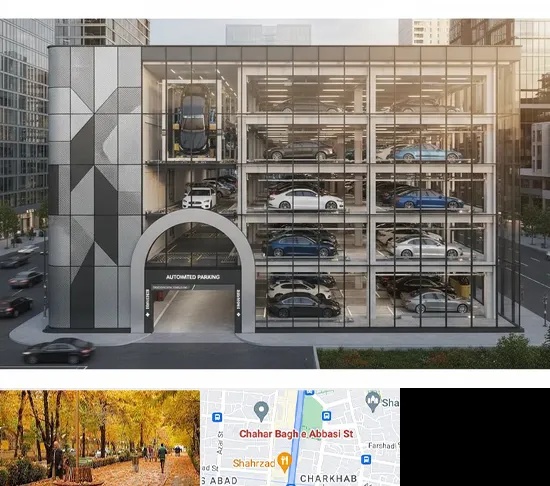The width and height of the screenshot is (550, 486).
Task: Click the gray landmark building pin
Action: point(373,402)
